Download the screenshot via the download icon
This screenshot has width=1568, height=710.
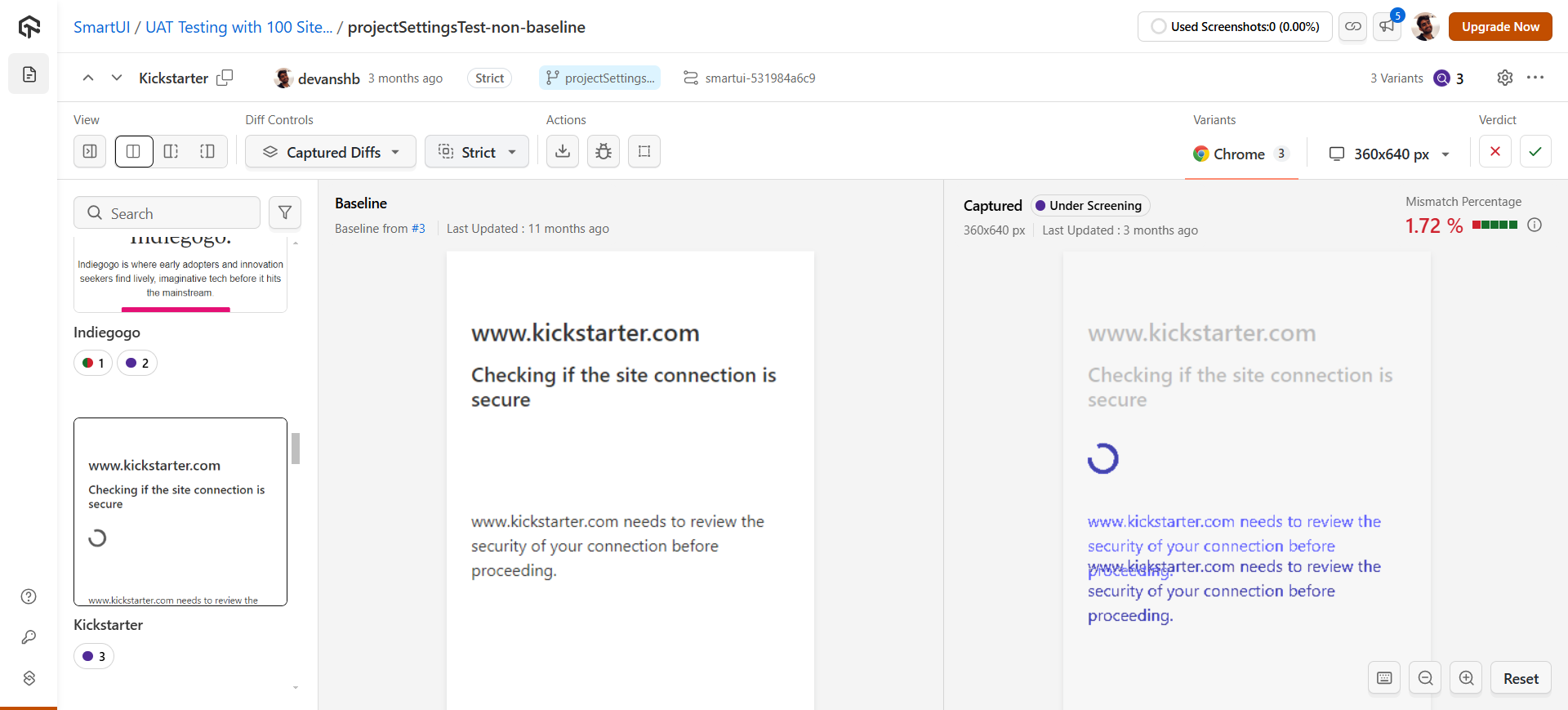click(x=563, y=151)
